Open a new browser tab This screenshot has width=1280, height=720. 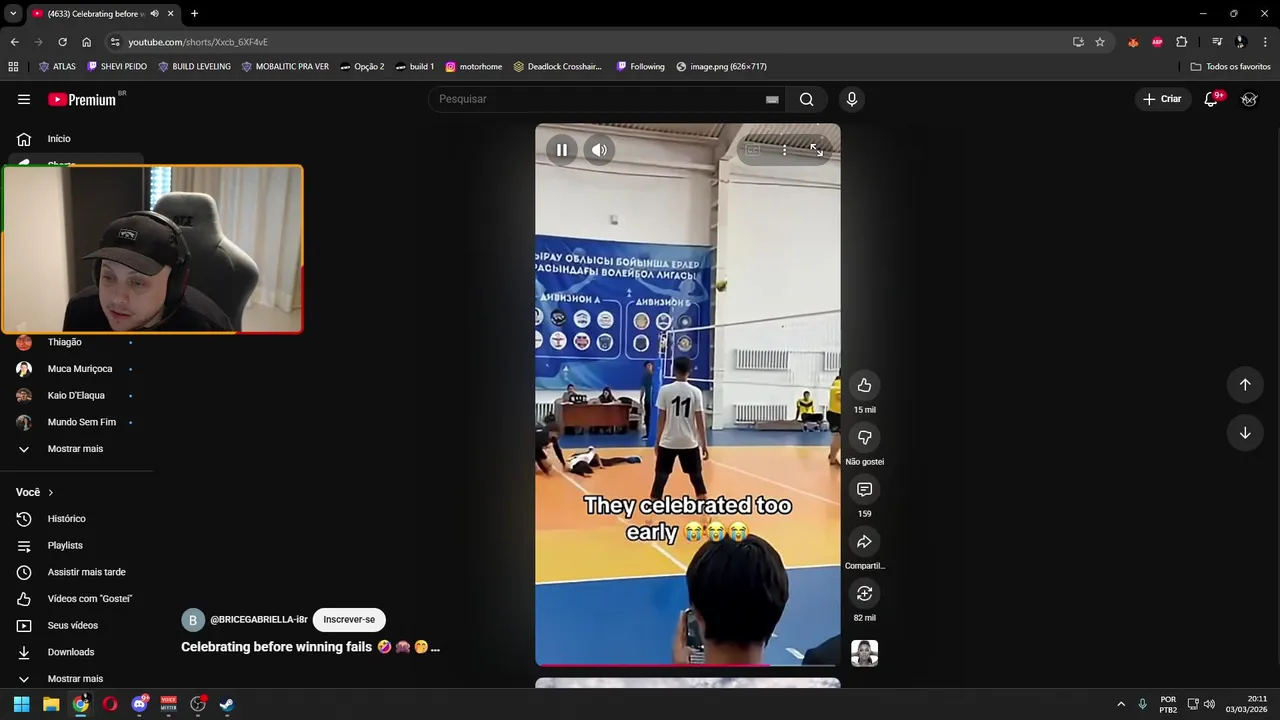coord(194,14)
